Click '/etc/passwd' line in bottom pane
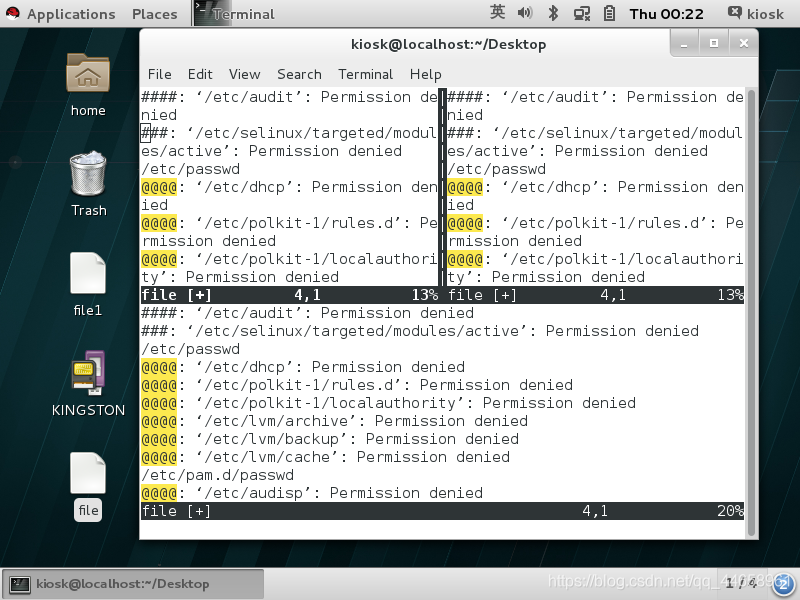 [191, 349]
